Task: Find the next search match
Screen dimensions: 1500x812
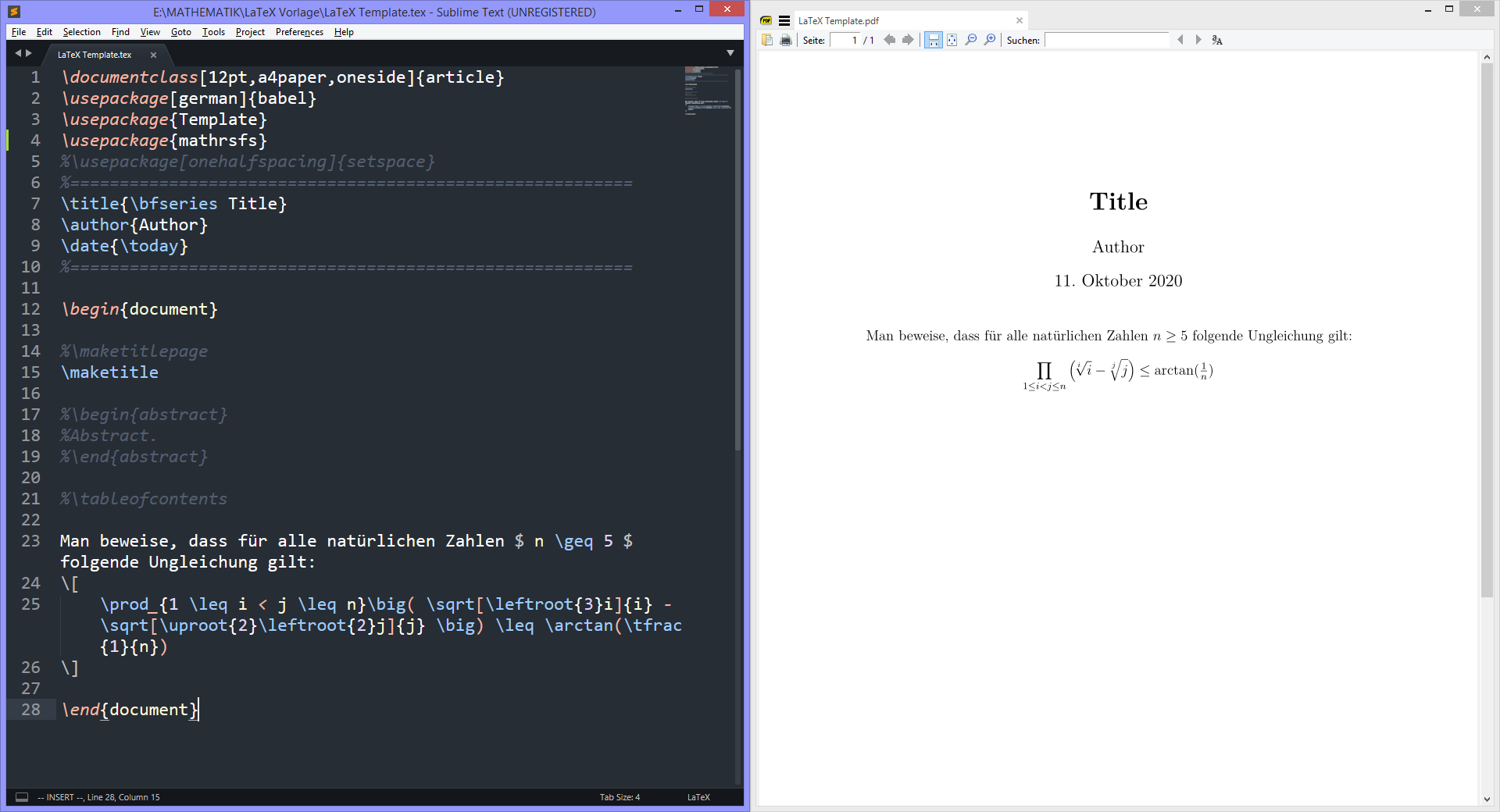Action: (x=1198, y=40)
